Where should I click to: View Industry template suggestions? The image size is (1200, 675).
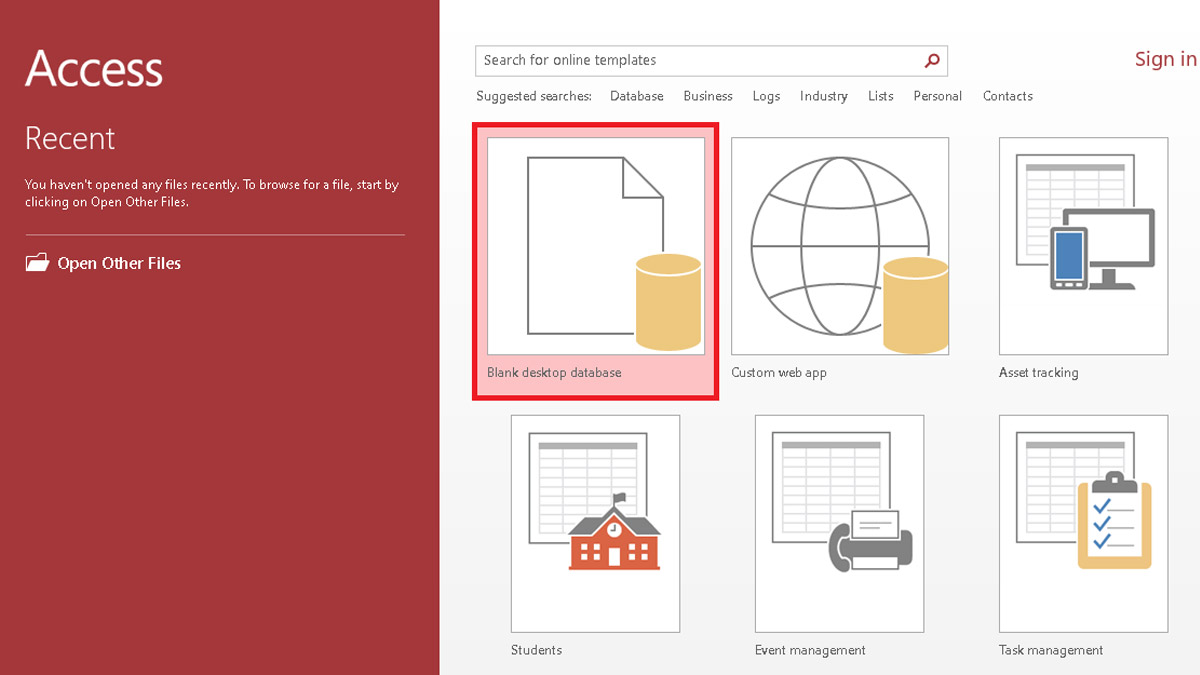823,96
